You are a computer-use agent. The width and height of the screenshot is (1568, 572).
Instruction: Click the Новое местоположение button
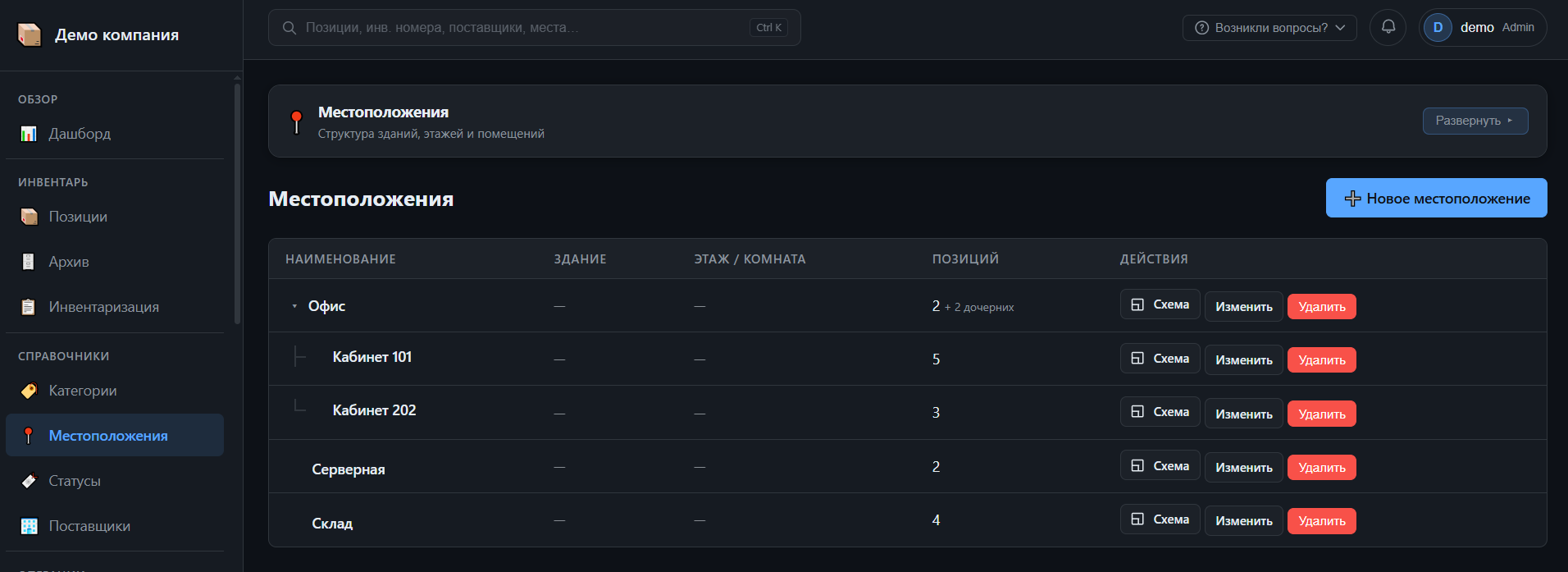pos(1436,198)
